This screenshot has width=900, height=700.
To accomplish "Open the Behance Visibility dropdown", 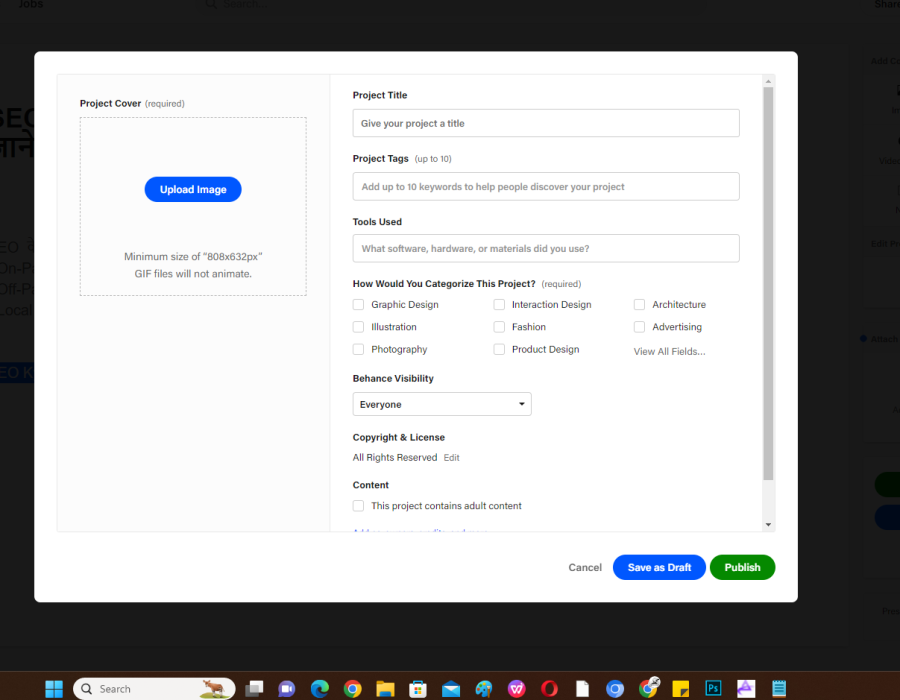I will 442,404.
